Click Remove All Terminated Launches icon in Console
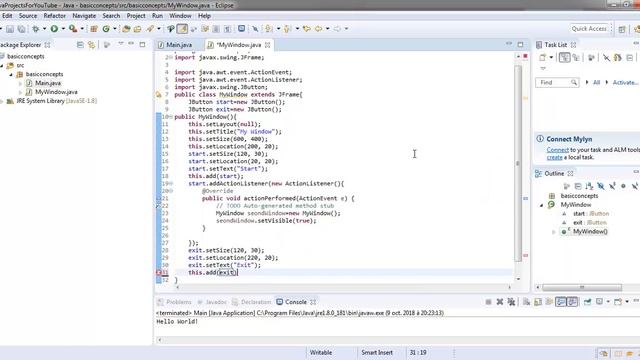Image resolution: width=640 pixels, height=360 pixels. point(511,302)
